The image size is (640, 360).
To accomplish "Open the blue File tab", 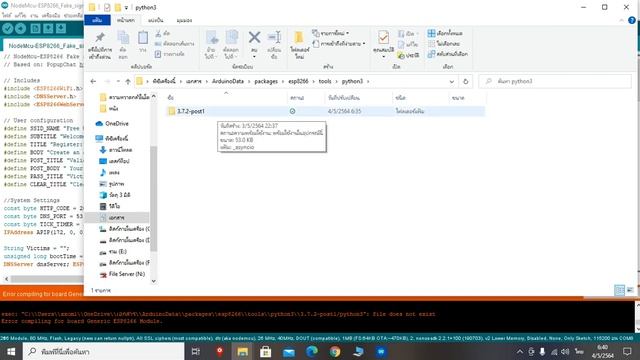I will tap(97, 20).
